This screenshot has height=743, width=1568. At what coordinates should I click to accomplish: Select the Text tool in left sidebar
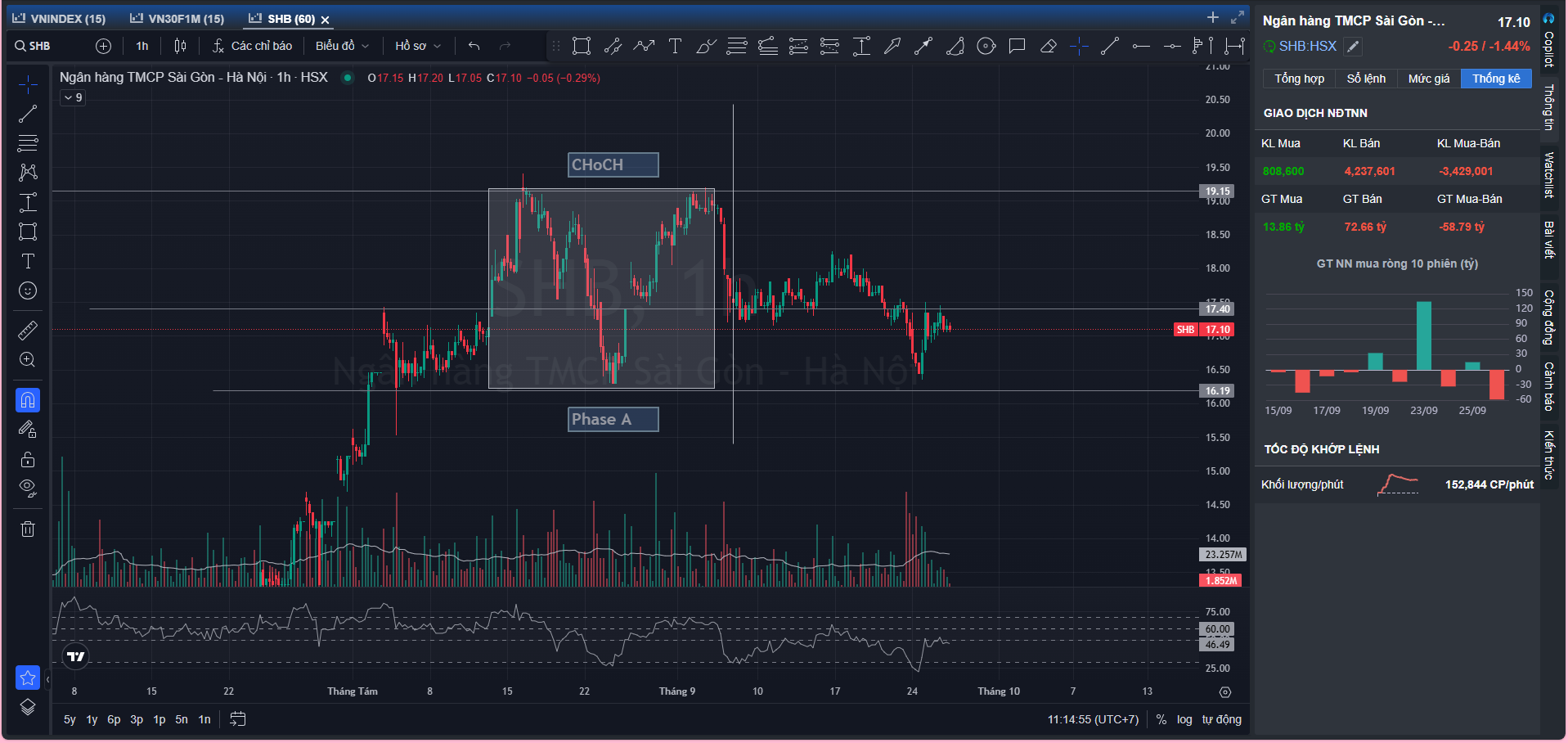click(28, 261)
